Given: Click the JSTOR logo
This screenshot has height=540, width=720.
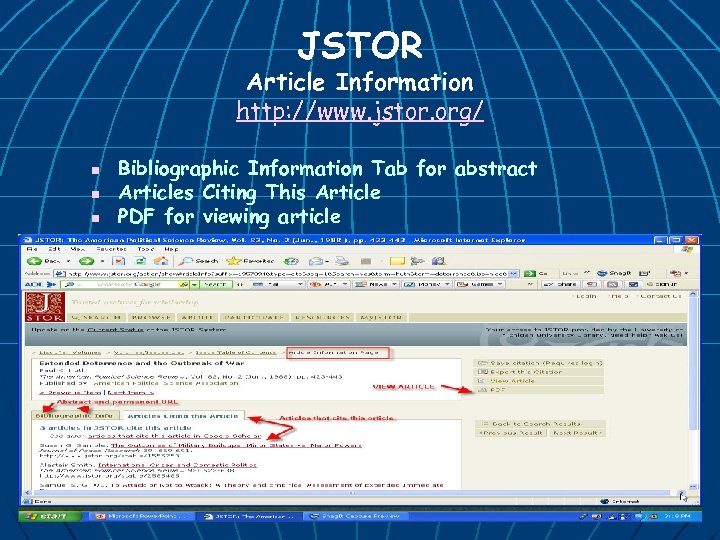Looking at the screenshot, I should click(45, 307).
